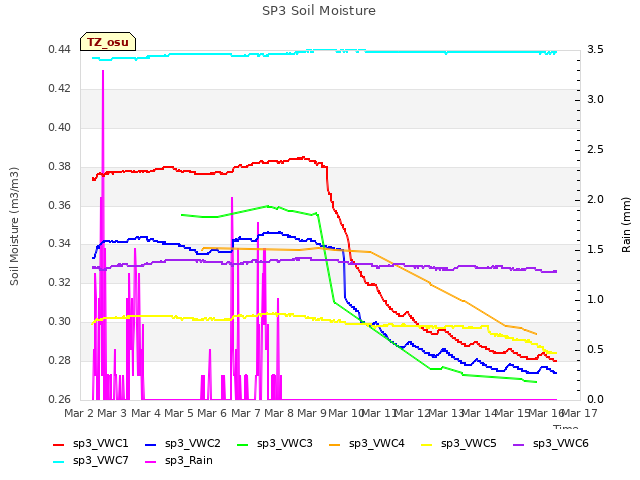Click the 3.5 rain axis value
Image resolution: width=640 pixels, height=480 pixels.
(595, 49)
